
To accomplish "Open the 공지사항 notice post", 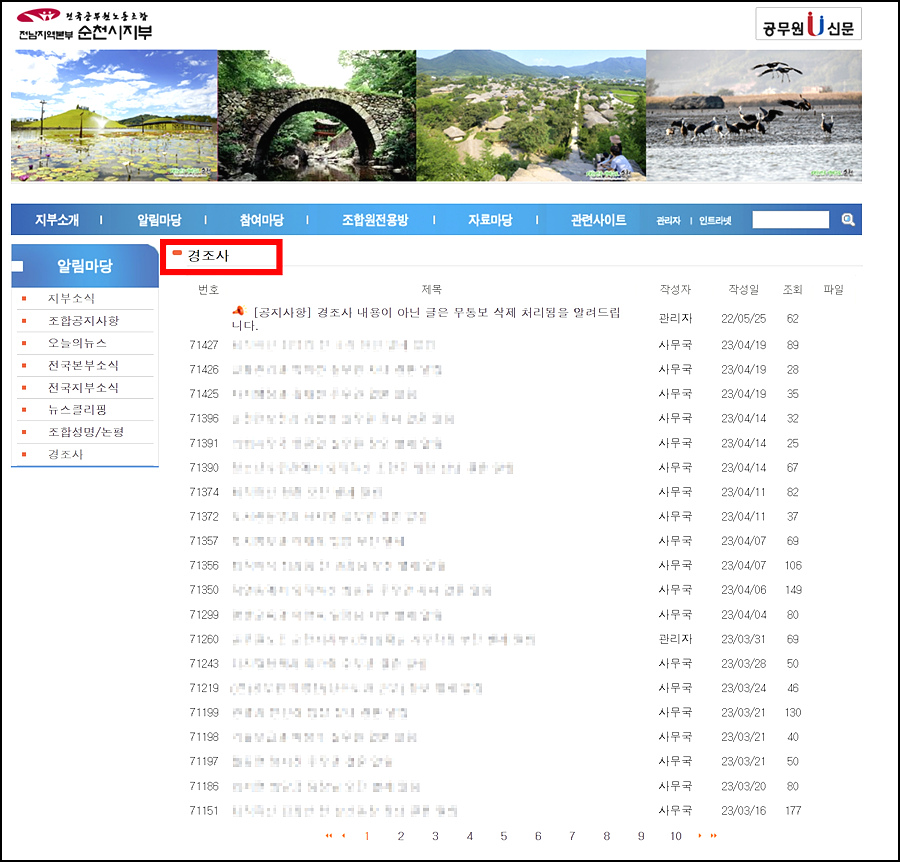I will [426, 319].
